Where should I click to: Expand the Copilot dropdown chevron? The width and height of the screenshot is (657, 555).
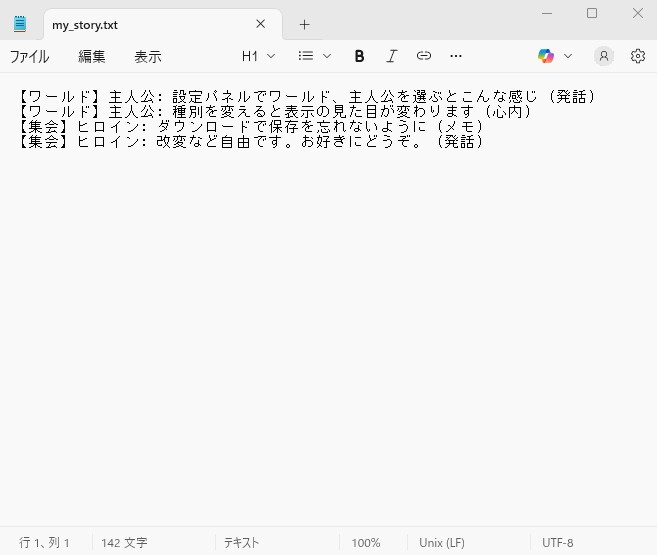tap(569, 56)
